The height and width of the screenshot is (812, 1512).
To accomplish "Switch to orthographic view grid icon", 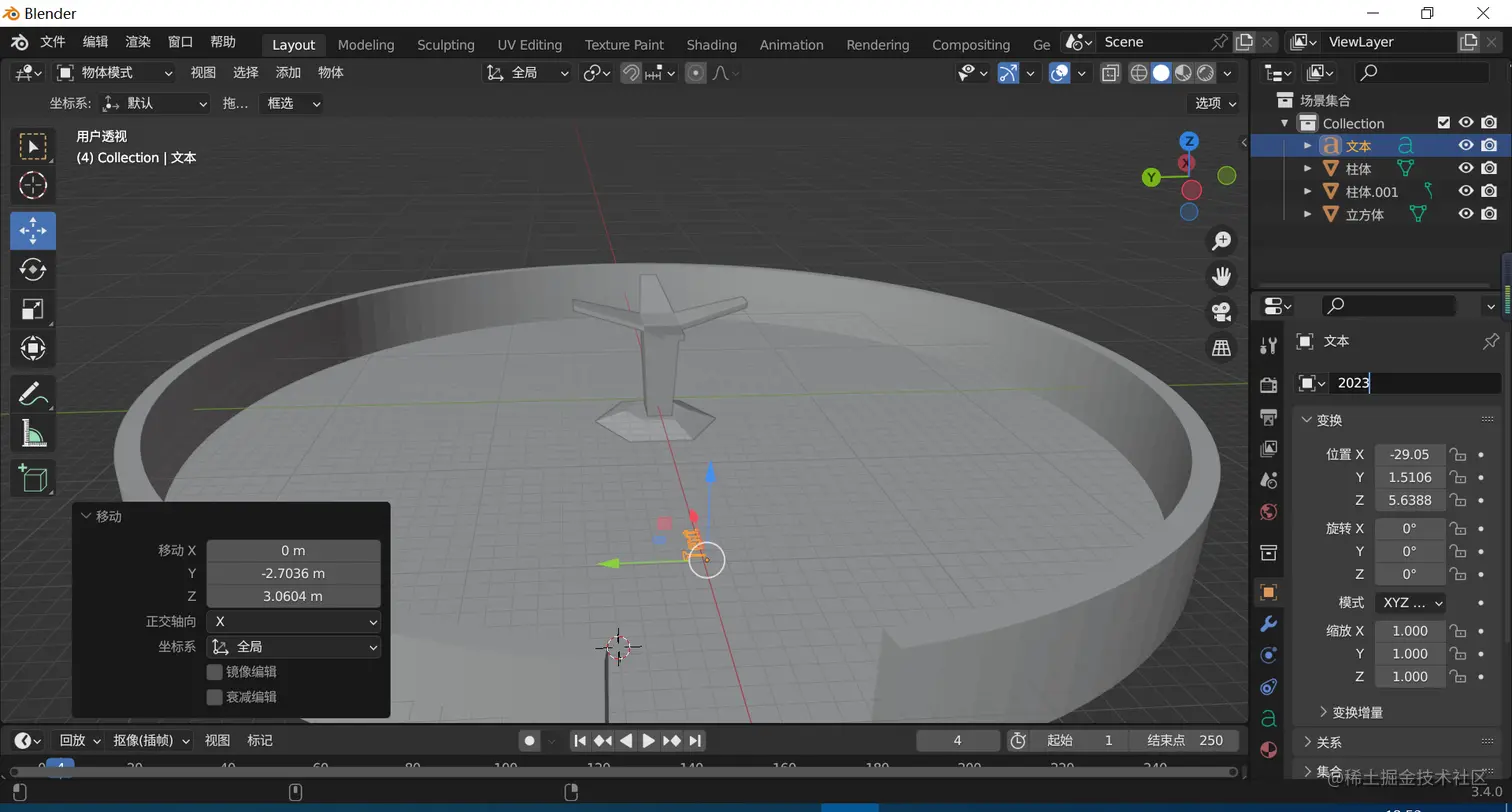I will [x=1221, y=347].
